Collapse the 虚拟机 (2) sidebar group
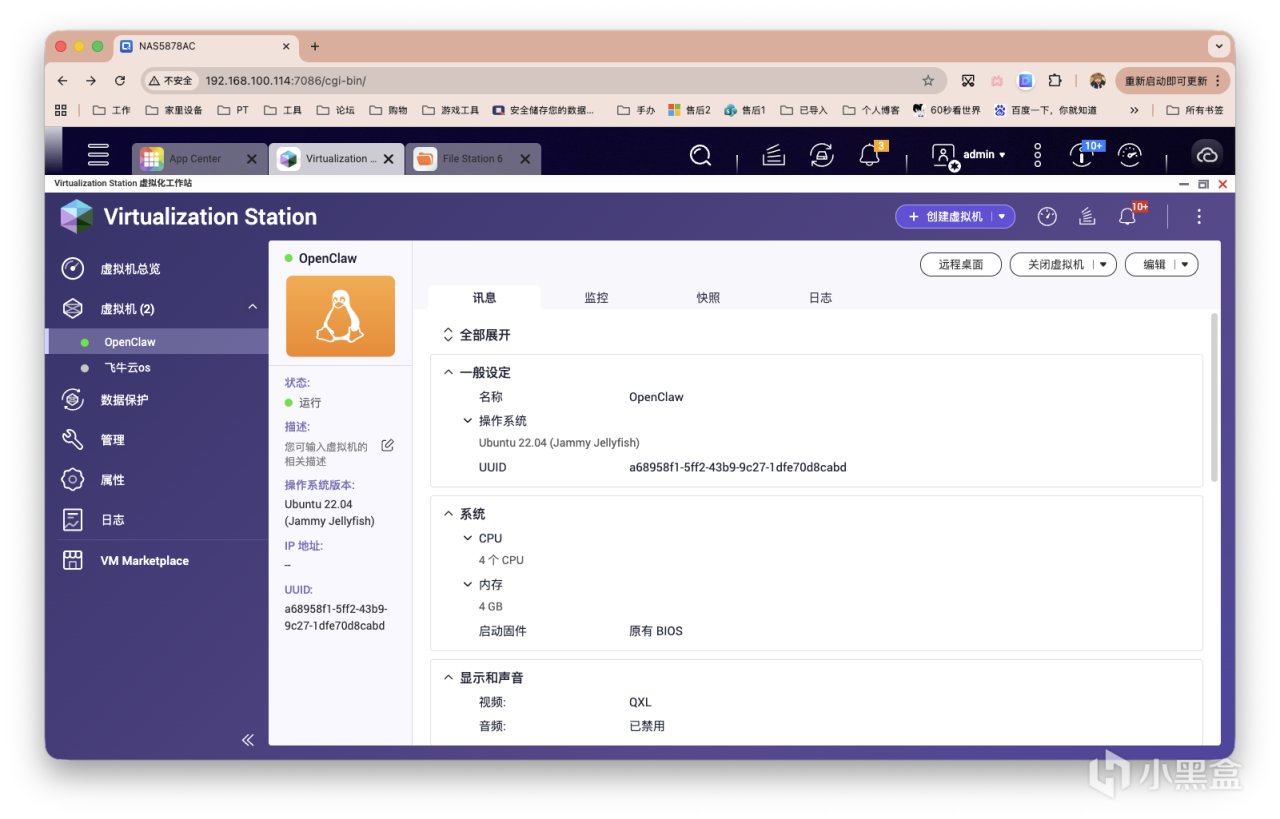 252,308
